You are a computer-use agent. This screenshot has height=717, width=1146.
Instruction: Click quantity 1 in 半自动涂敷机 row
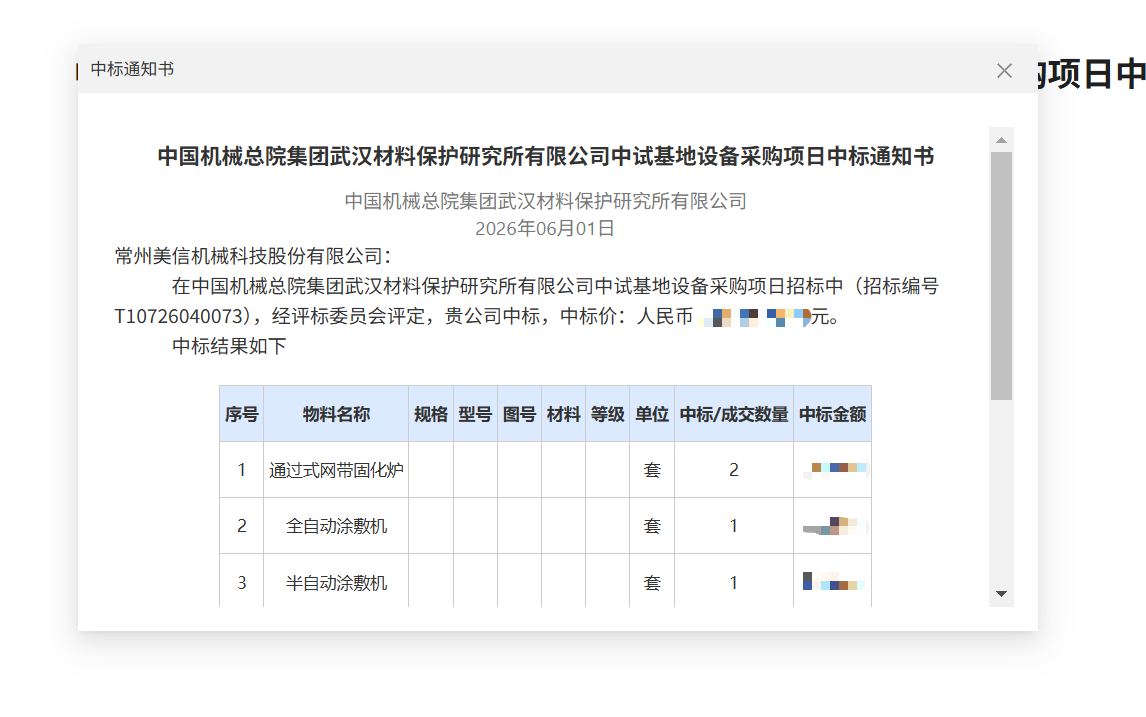[734, 583]
